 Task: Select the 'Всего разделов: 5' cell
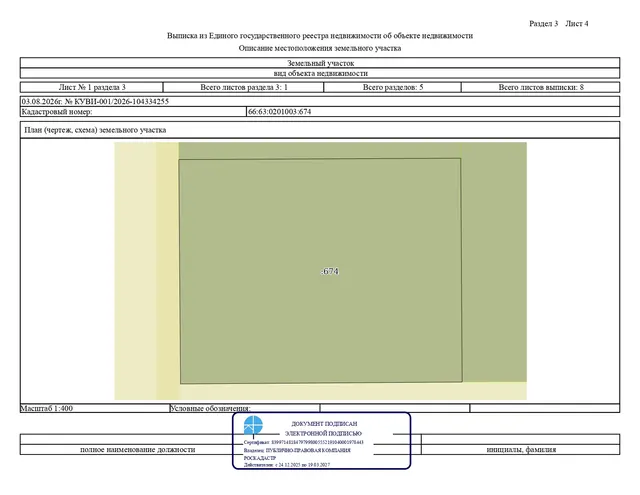[x=393, y=87]
